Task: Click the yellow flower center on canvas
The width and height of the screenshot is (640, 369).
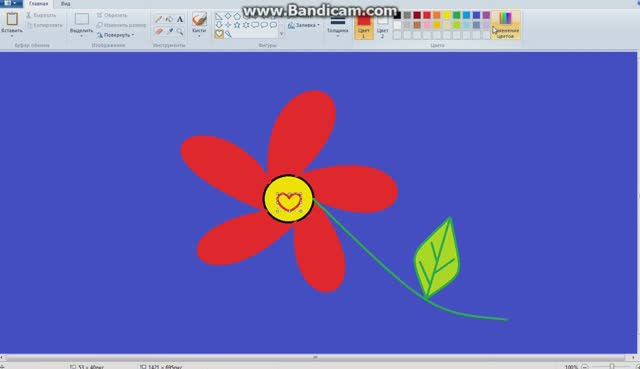Action: pyautogui.click(x=288, y=199)
